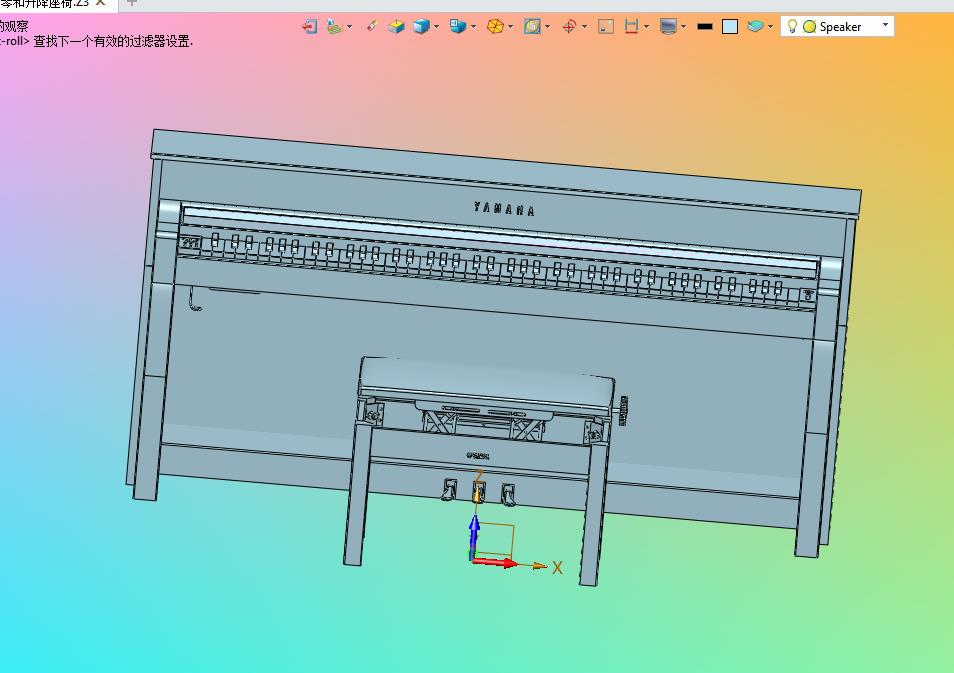Click the eraser icon in the toolbar

pyautogui.click(x=372, y=26)
